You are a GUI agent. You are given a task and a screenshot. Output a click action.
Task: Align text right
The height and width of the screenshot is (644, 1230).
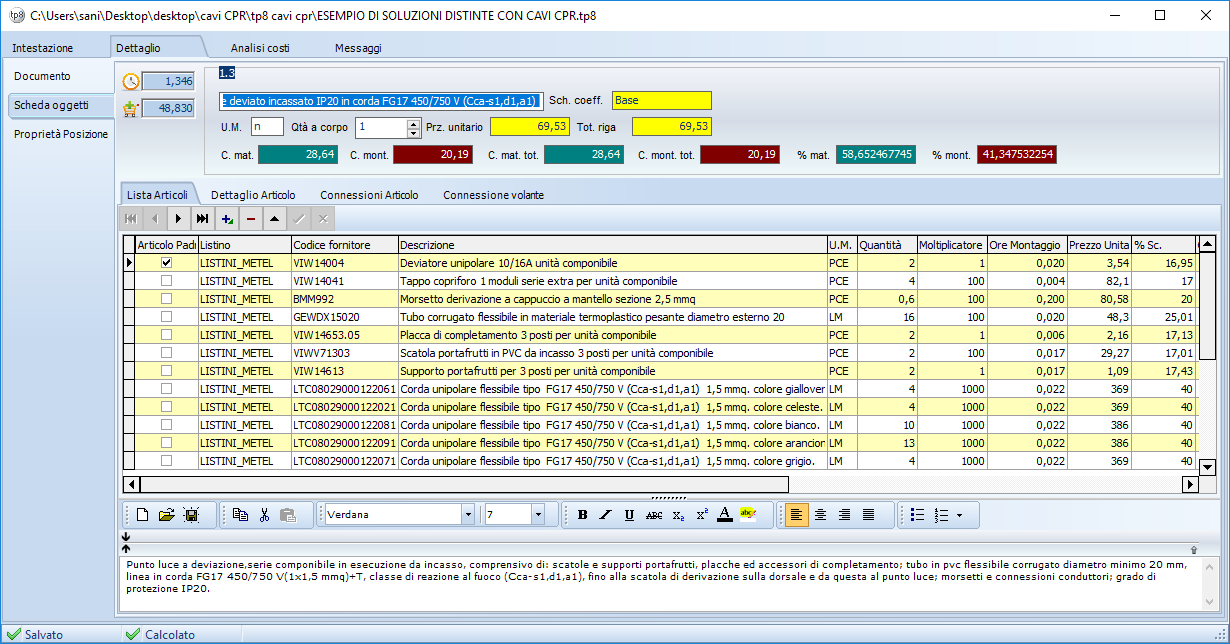(x=844, y=514)
